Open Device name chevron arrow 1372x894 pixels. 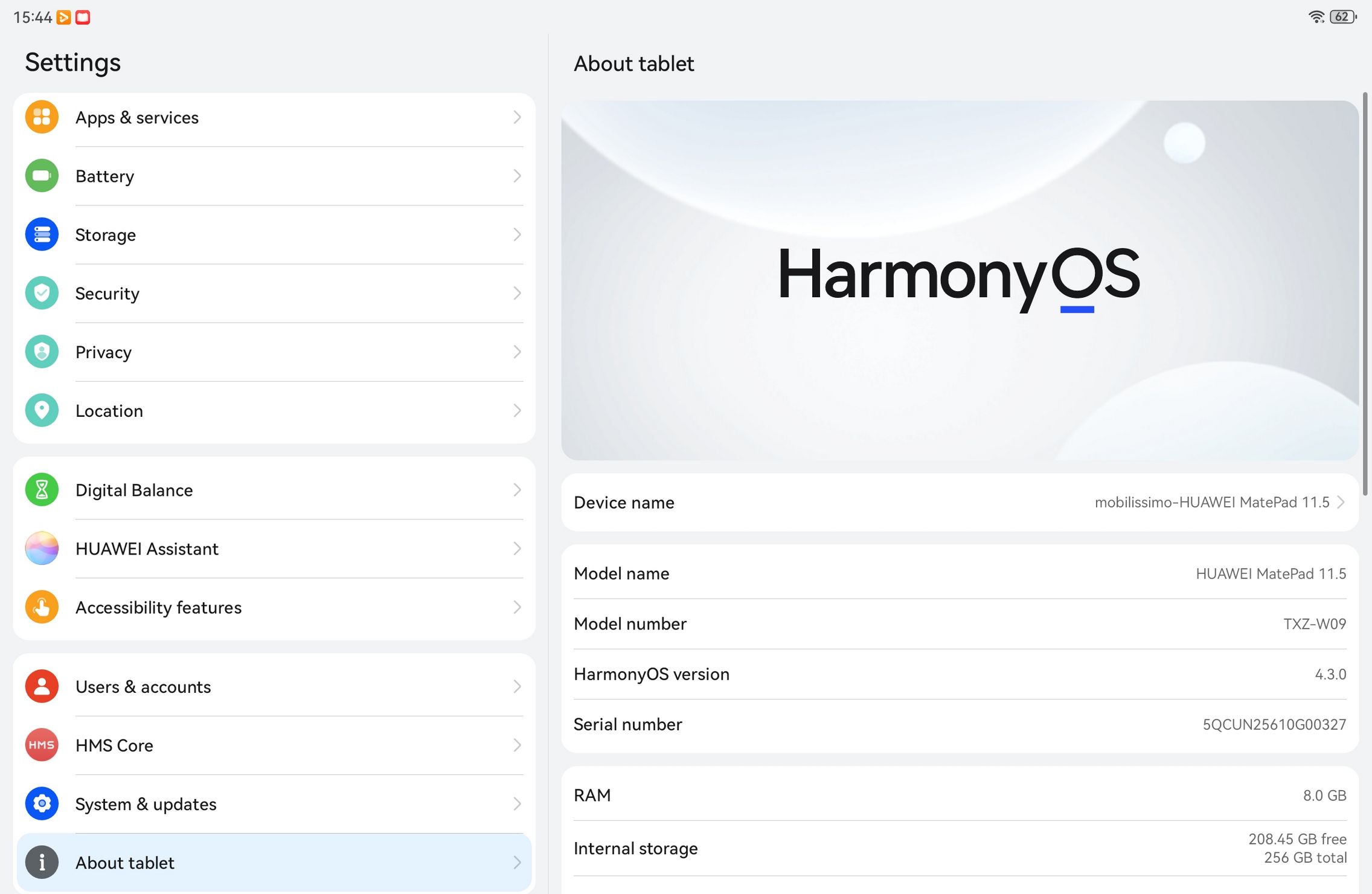click(x=1341, y=502)
